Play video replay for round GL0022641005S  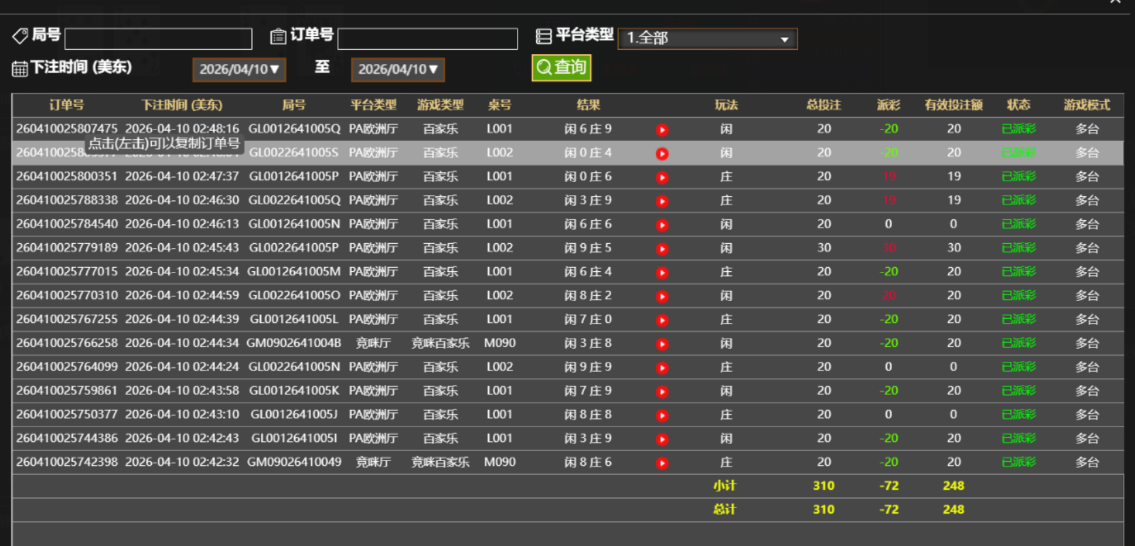[x=662, y=154]
